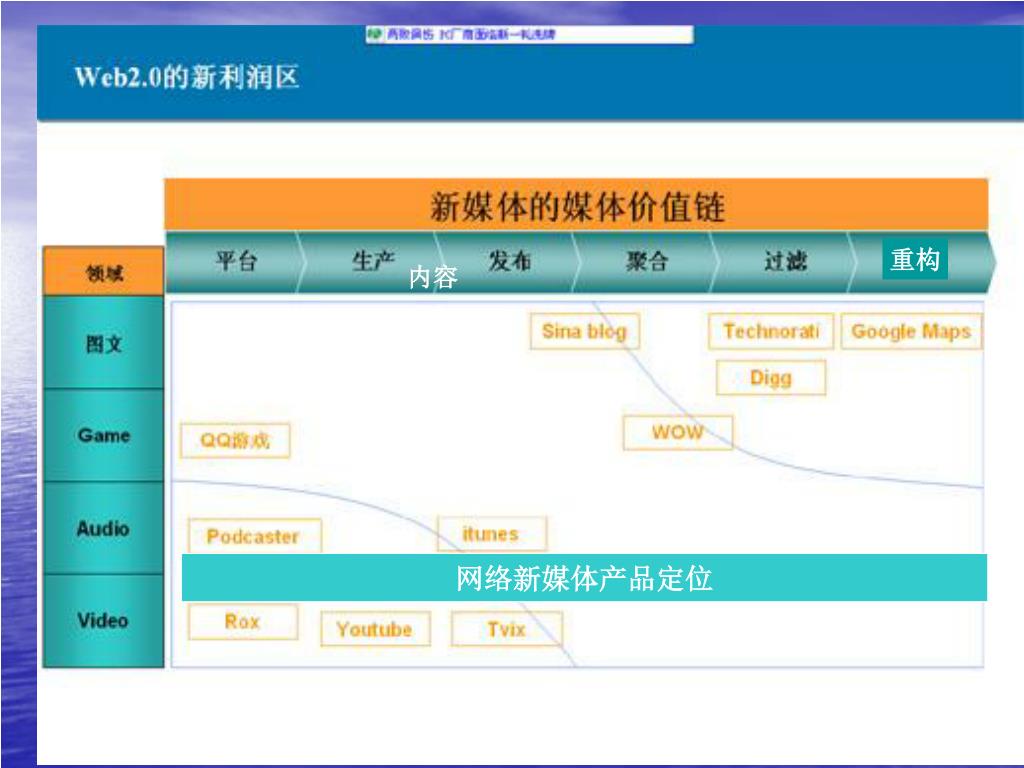Viewport: 1024px width, 768px height.
Task: Click the "Sina blog" box
Action: 584,332
